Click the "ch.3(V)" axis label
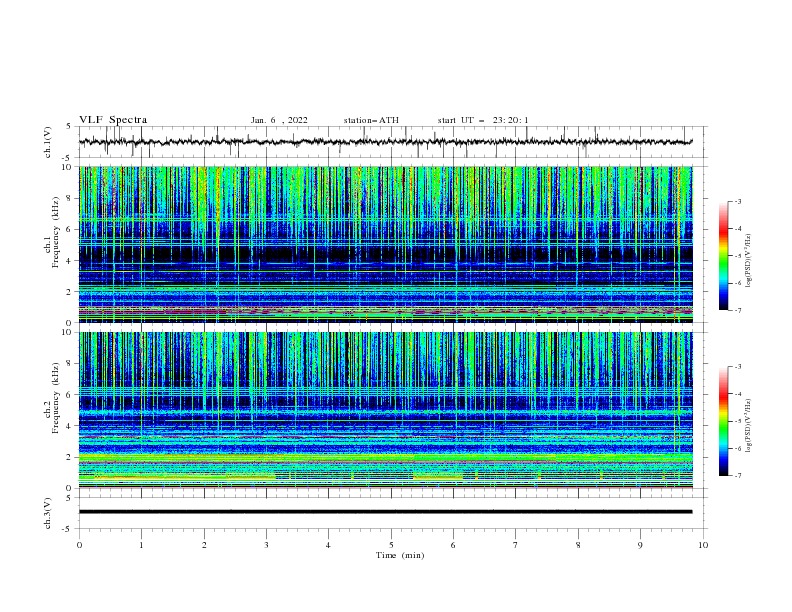792x612 pixels. 48,513
